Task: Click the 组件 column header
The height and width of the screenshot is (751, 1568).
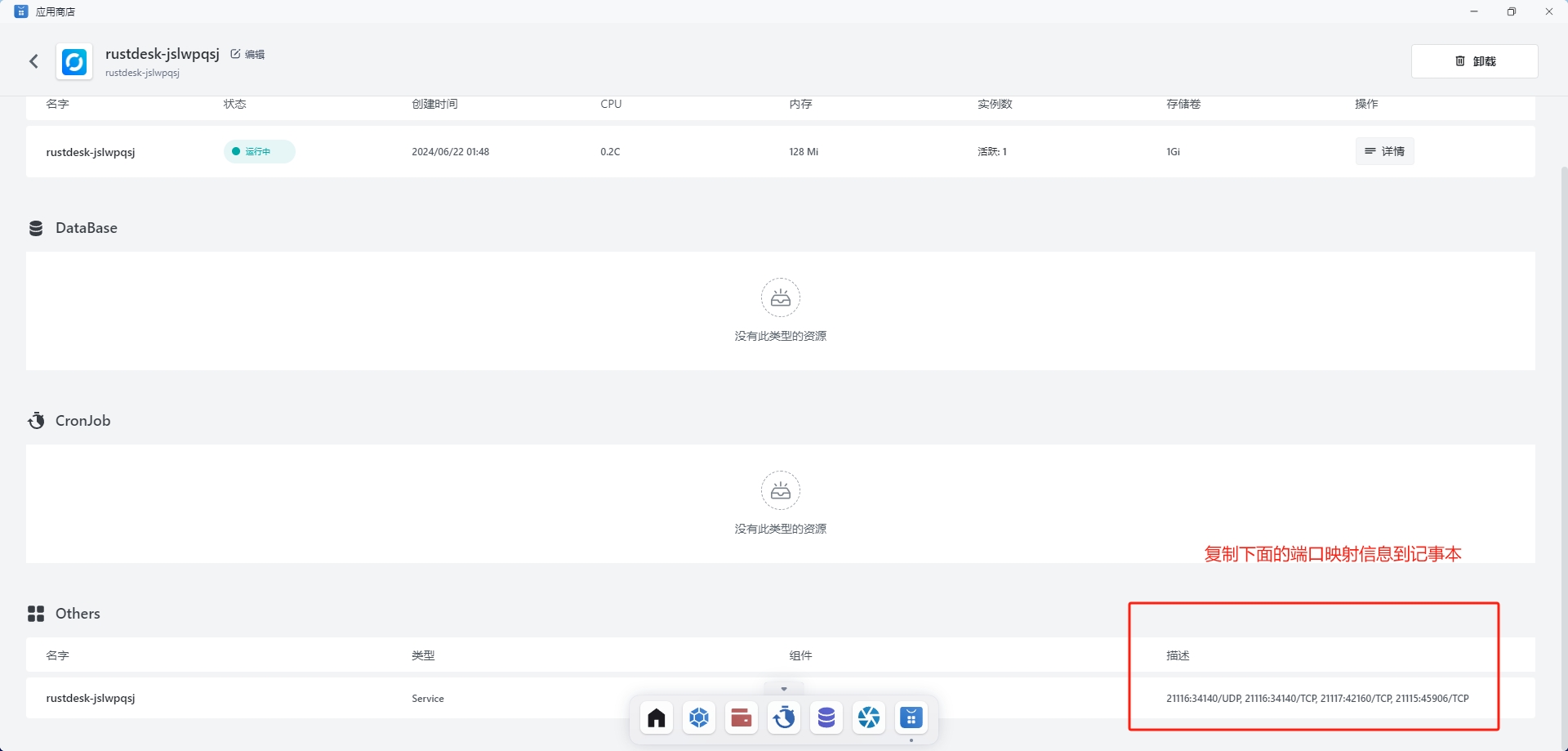Action: pyautogui.click(x=800, y=655)
